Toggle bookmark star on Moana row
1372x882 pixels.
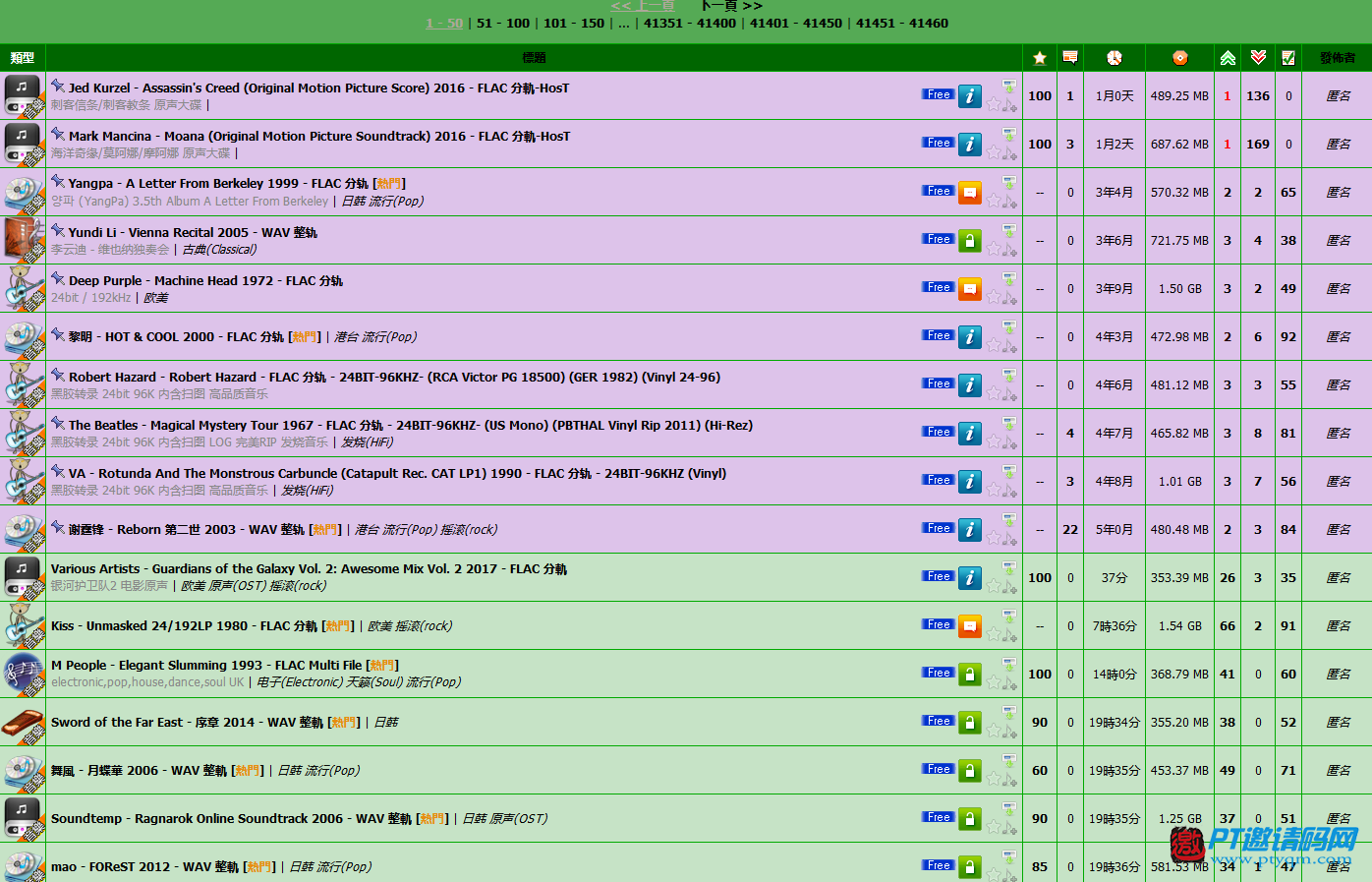click(x=995, y=151)
